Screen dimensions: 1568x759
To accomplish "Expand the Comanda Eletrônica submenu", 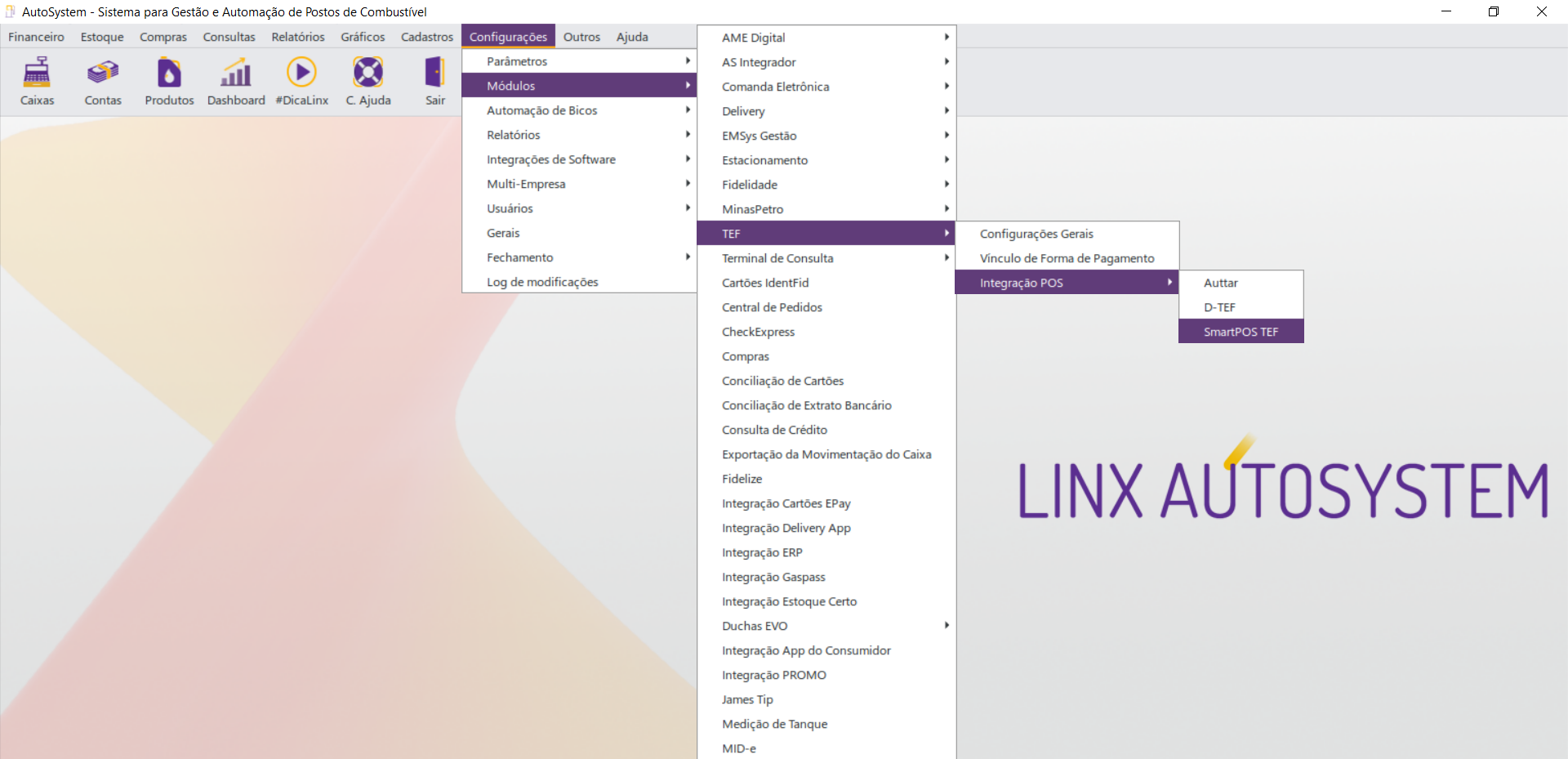I will pos(826,87).
